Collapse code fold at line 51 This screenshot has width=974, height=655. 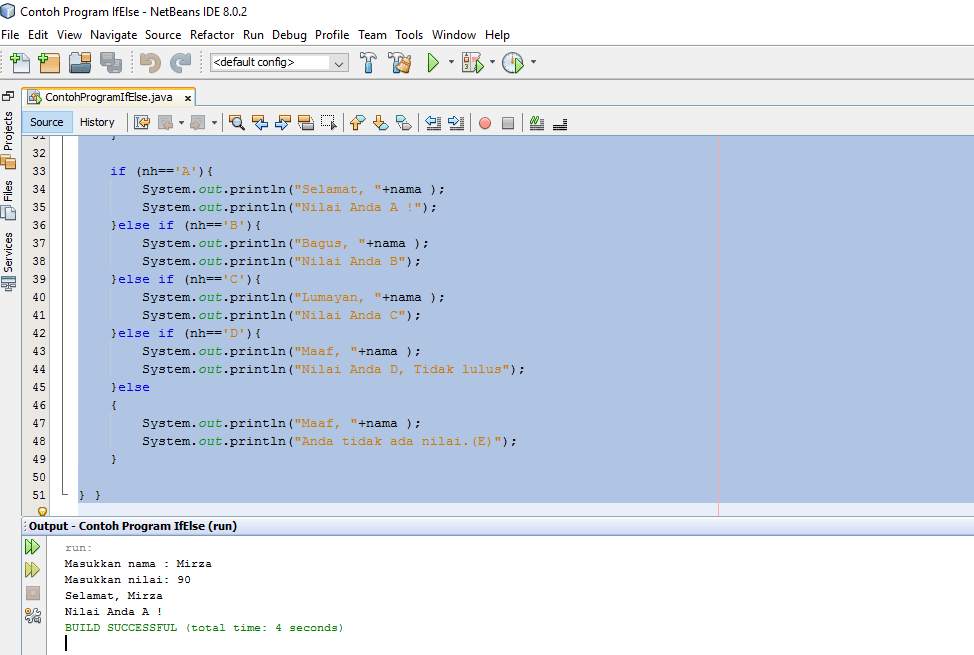pyautogui.click(x=65, y=495)
